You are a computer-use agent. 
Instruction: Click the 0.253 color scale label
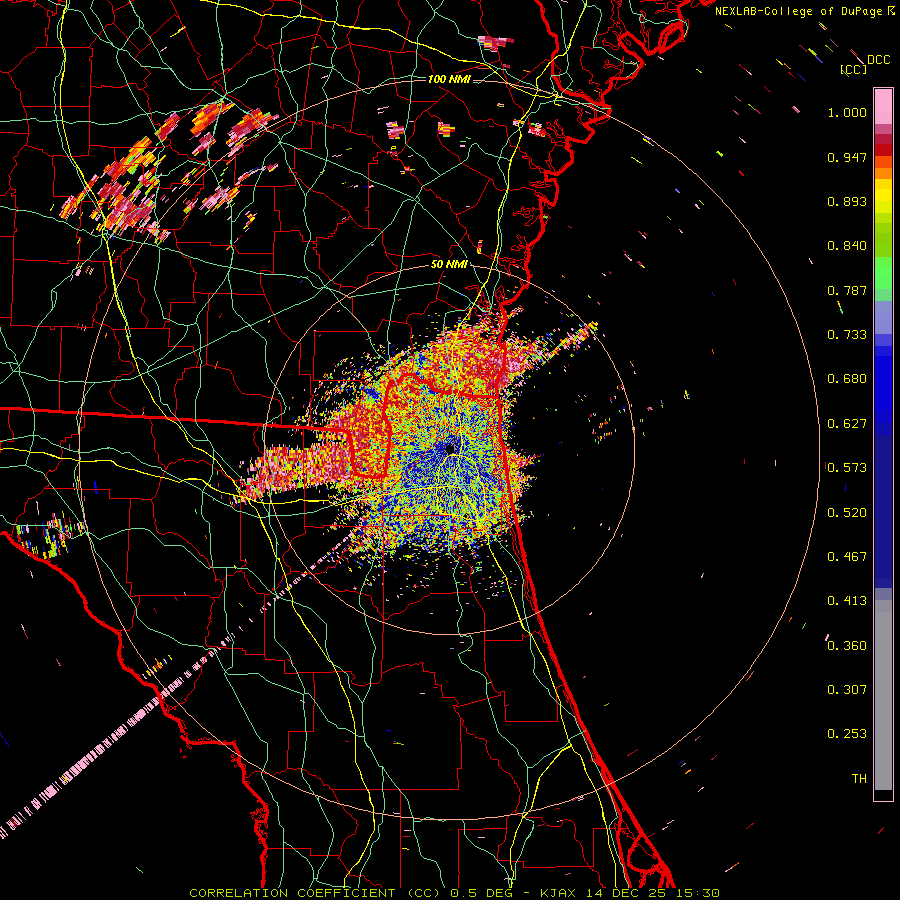[847, 734]
